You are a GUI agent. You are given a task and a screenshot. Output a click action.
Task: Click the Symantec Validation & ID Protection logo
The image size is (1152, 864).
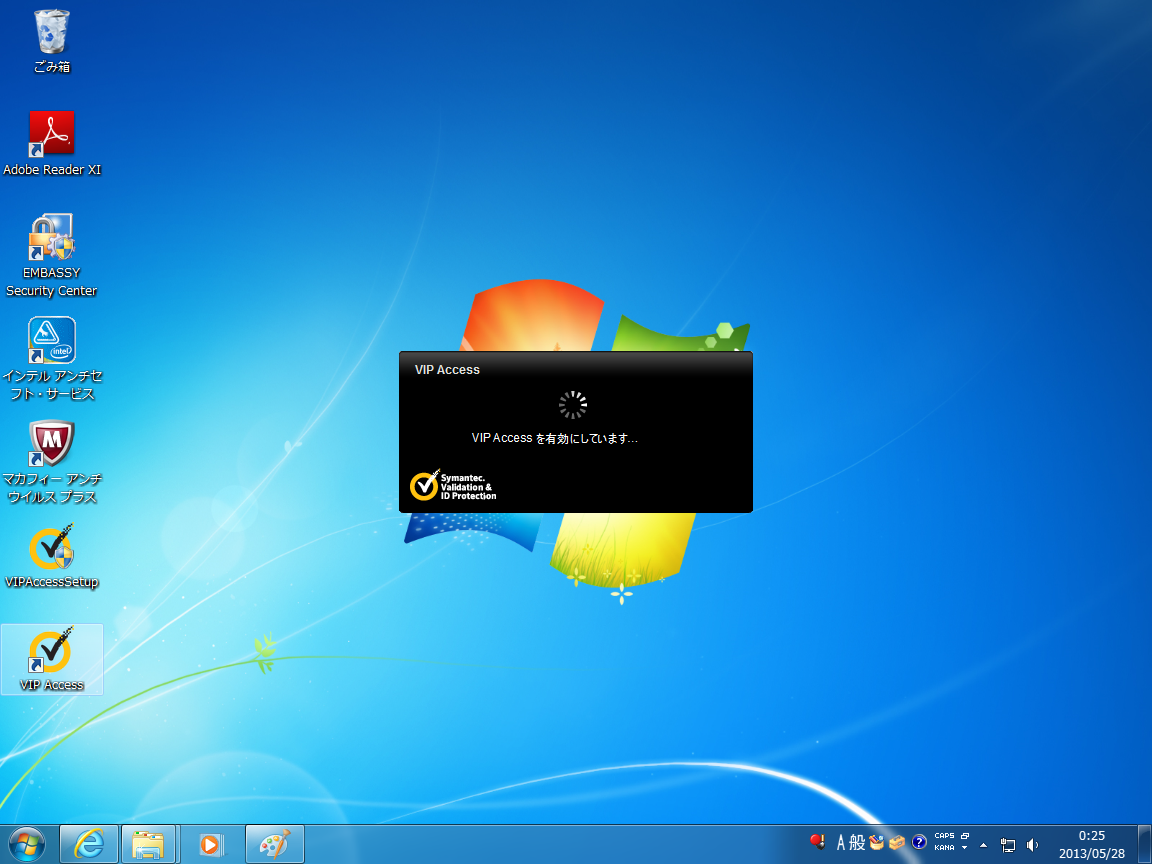[453, 485]
